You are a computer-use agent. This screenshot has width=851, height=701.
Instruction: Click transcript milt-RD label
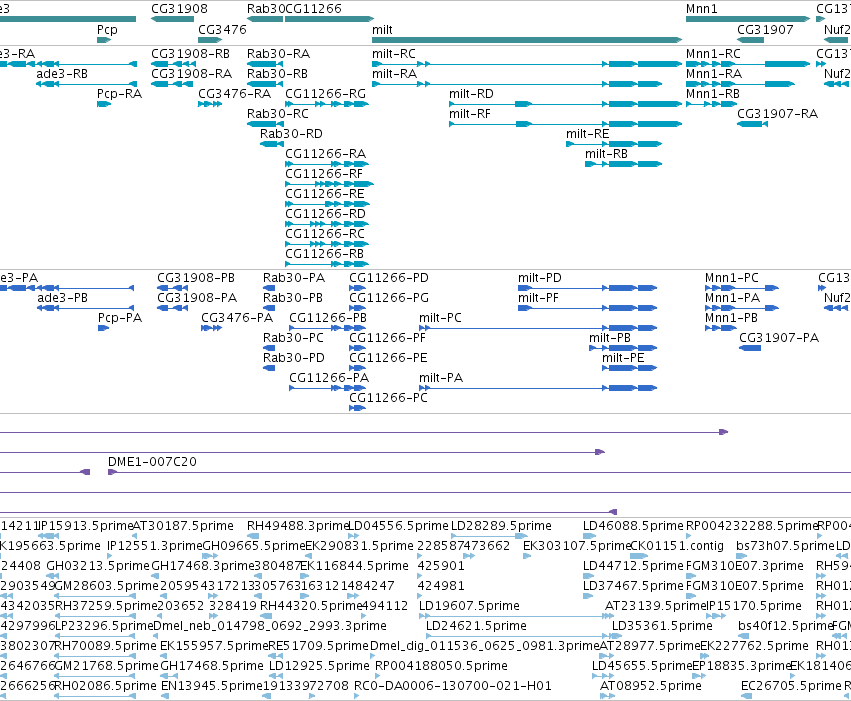(x=471, y=94)
